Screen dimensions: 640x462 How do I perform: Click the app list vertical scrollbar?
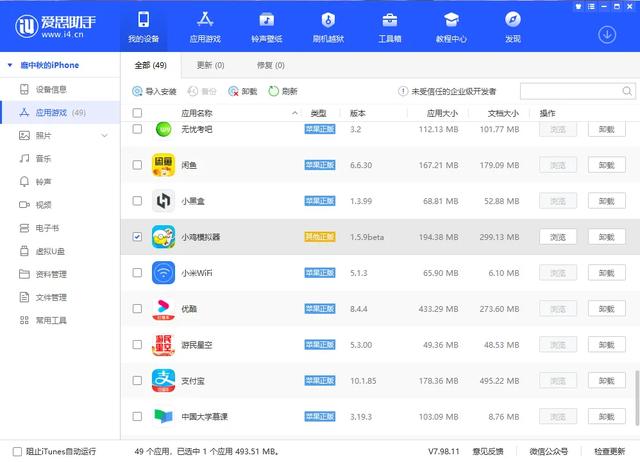point(637,397)
